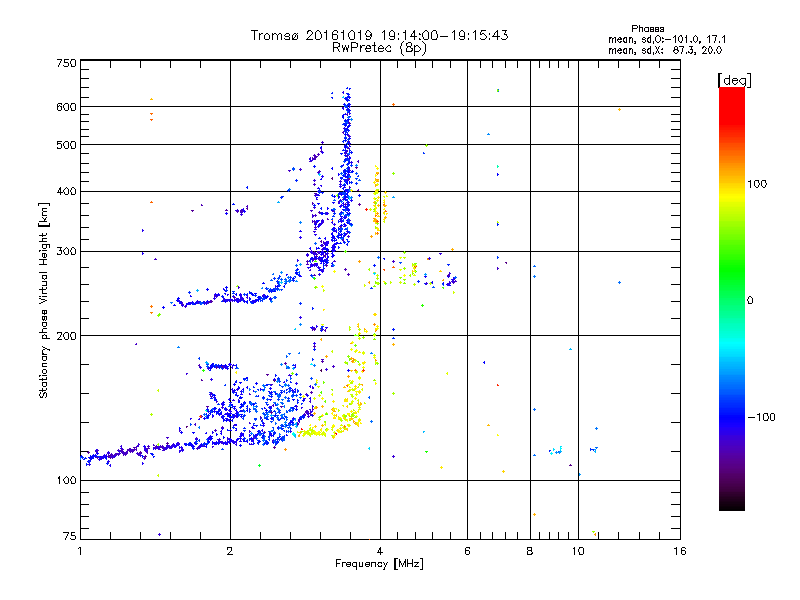Screen dimensions: 800x600
Task: Click the "Frequency [MHz]" axis label
Action: click(x=379, y=564)
